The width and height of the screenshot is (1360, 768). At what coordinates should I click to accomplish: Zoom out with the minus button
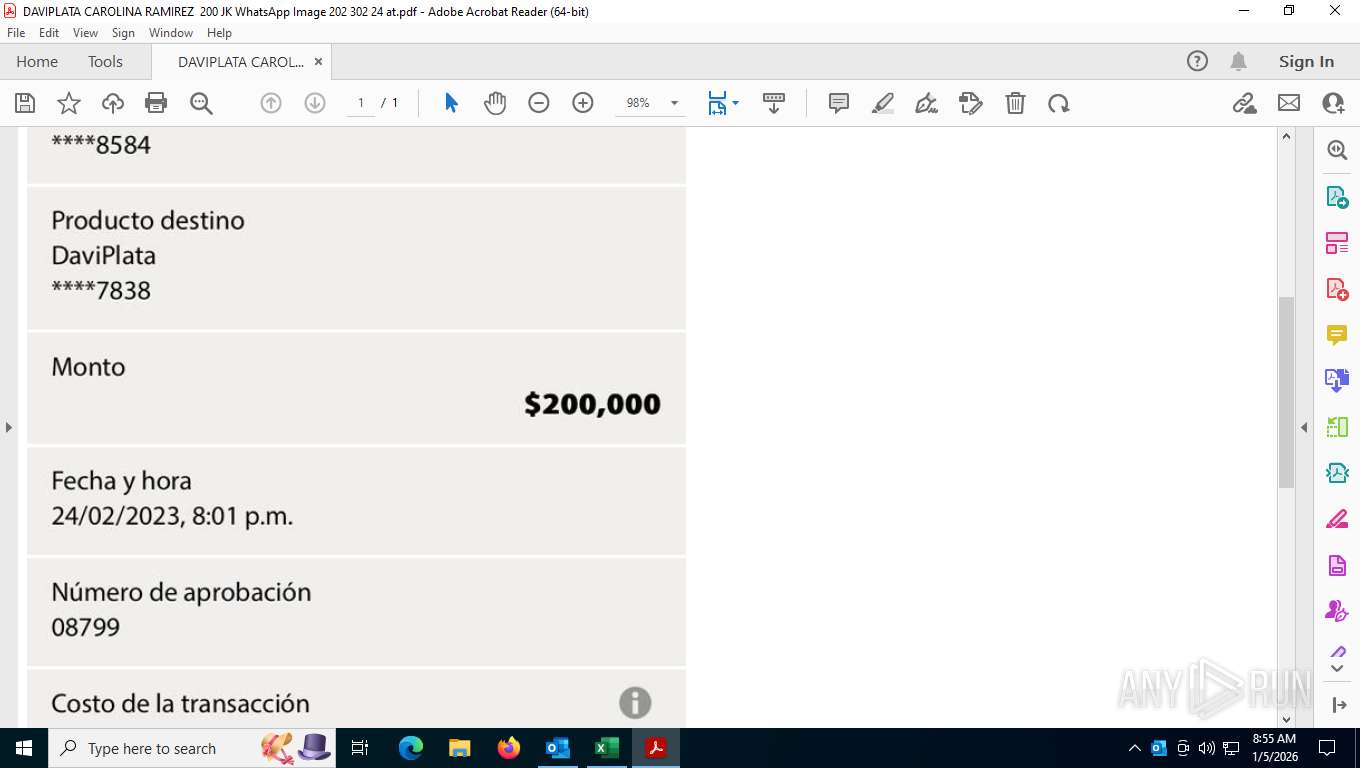click(539, 103)
